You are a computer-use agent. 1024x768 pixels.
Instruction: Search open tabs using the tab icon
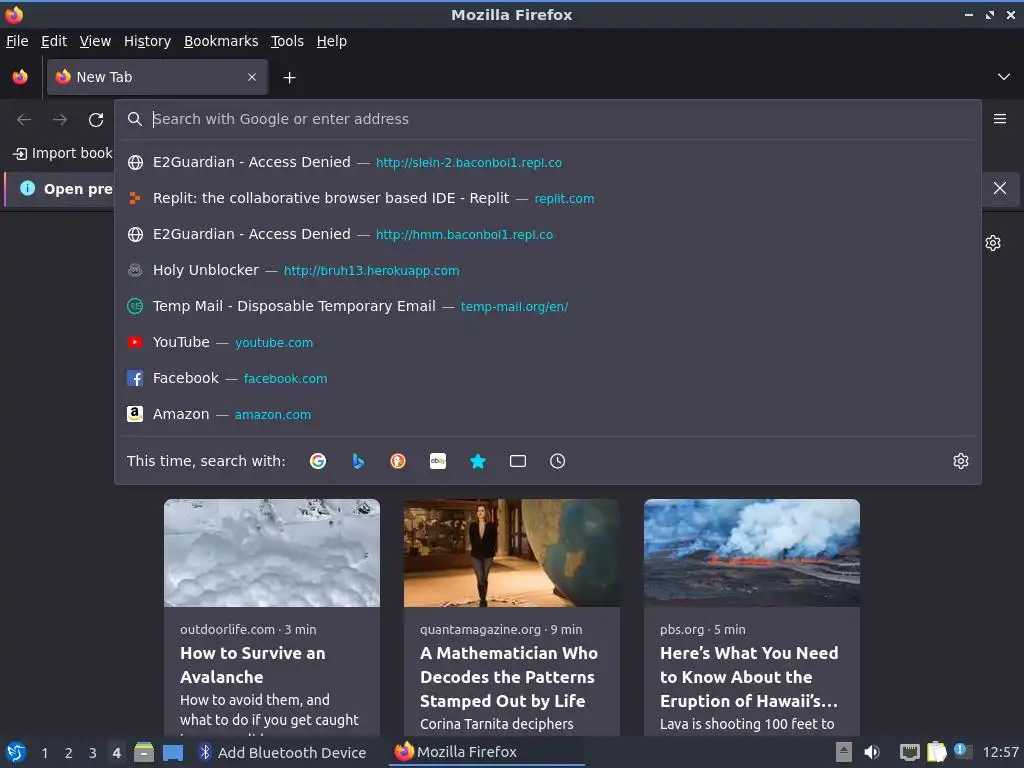(518, 461)
